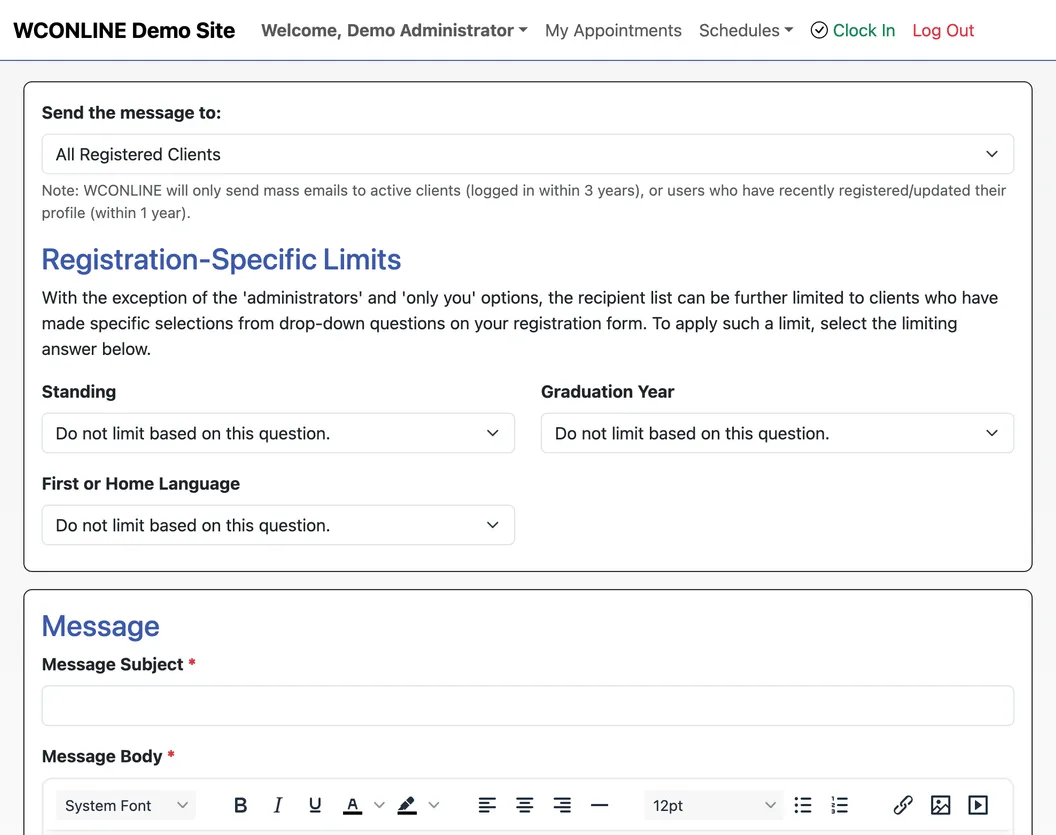Open the Standing limit dropdown
The height and width of the screenshot is (835, 1056).
click(x=278, y=433)
